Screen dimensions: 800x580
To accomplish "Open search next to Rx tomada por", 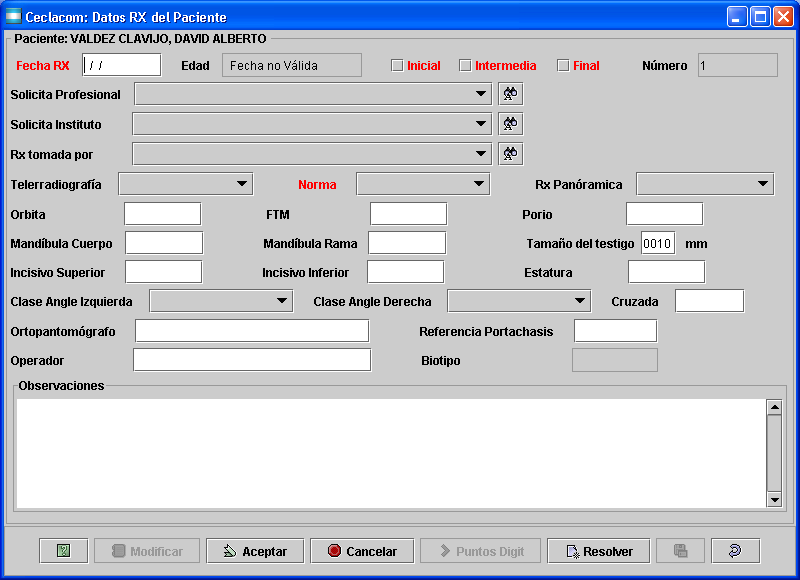I will point(510,154).
